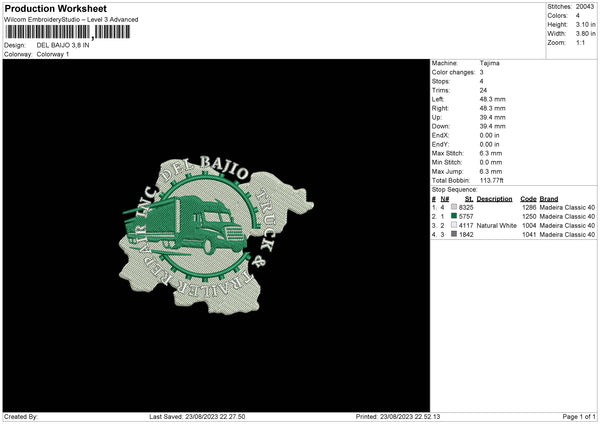The width and height of the screenshot is (600, 424).
Task: Click the 'Max Jump:' label
Action: [x=447, y=171]
